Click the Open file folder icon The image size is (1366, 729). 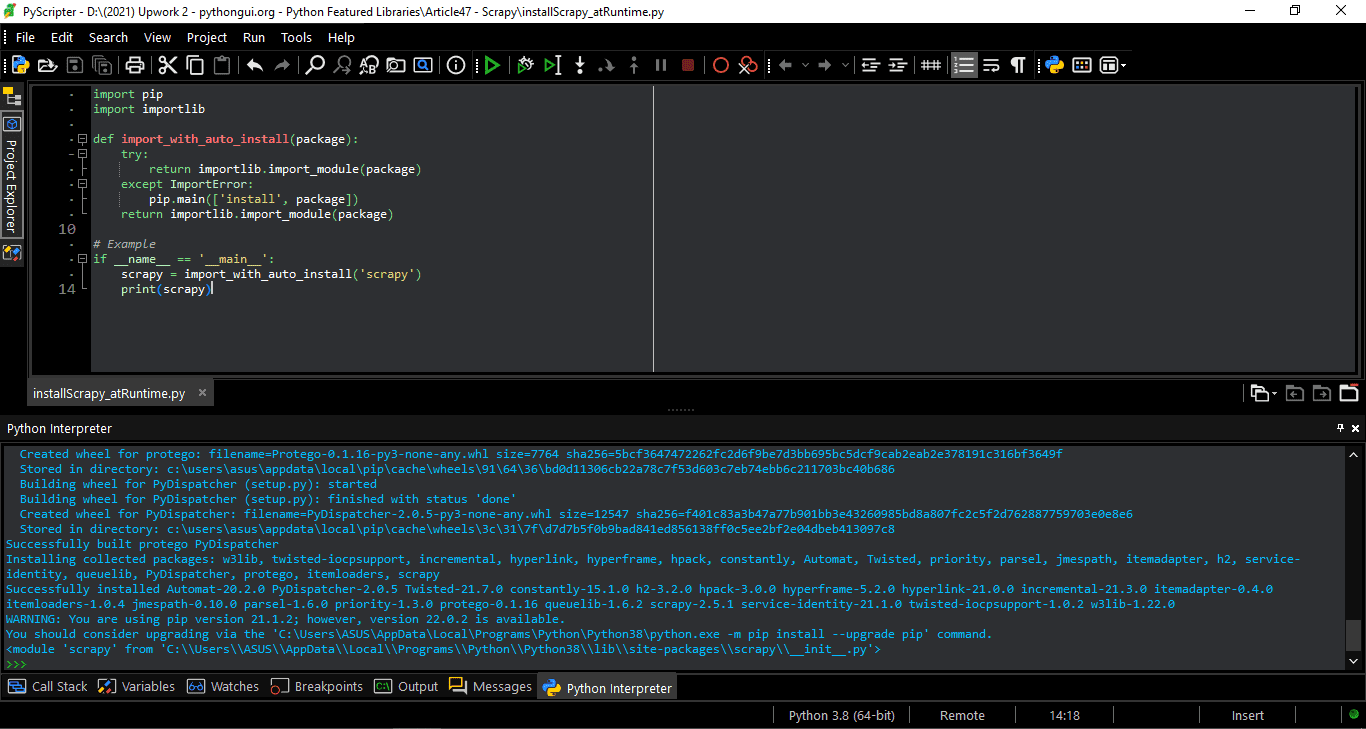[47, 65]
